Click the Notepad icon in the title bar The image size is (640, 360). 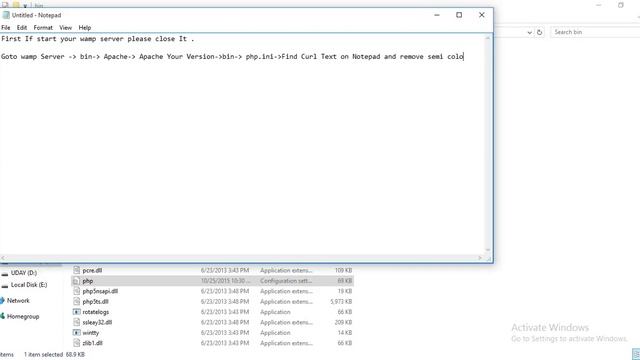(6, 15)
